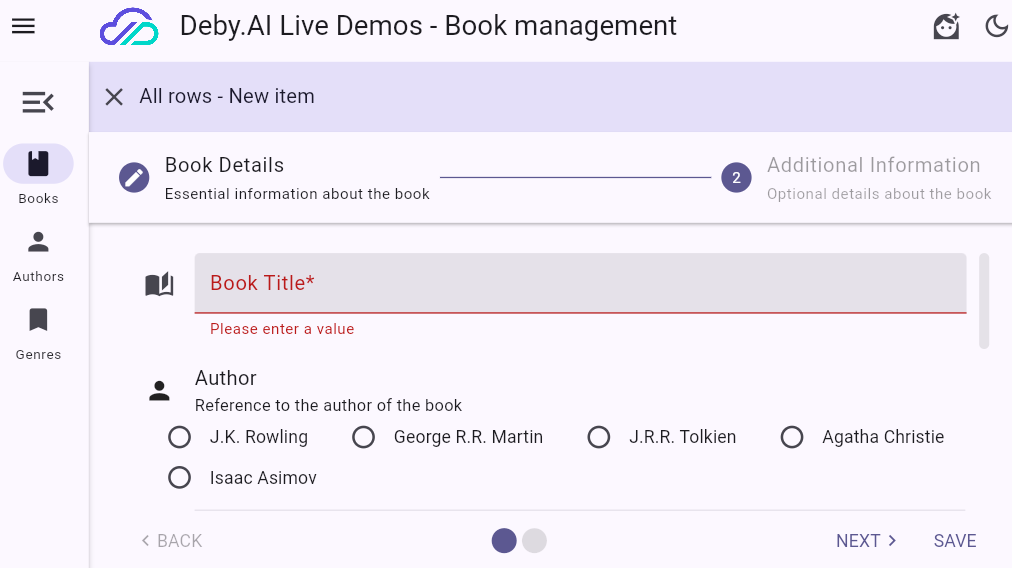Focus the Book Title input field
The width and height of the screenshot is (1012, 568).
(580, 283)
